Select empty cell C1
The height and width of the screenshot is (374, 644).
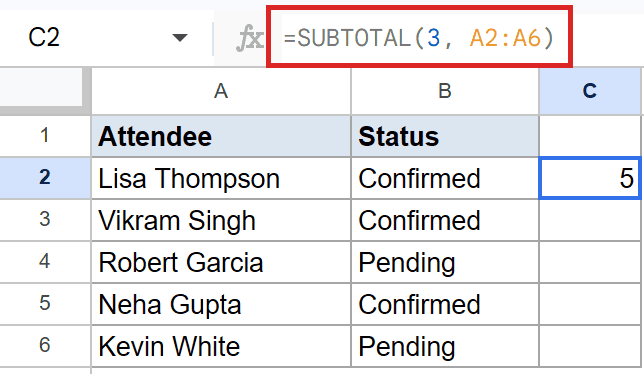click(x=590, y=136)
